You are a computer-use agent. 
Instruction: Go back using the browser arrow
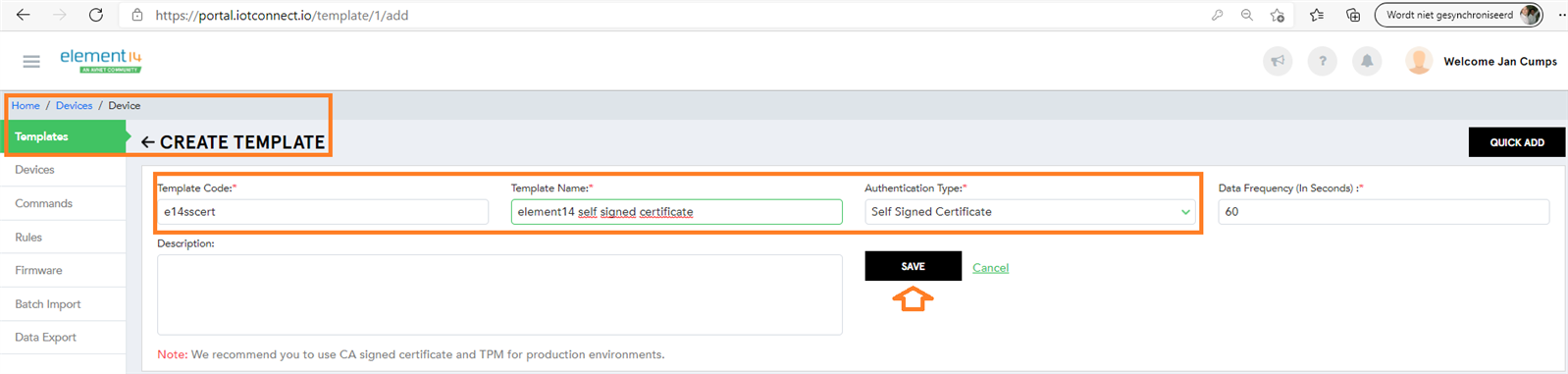[24, 15]
